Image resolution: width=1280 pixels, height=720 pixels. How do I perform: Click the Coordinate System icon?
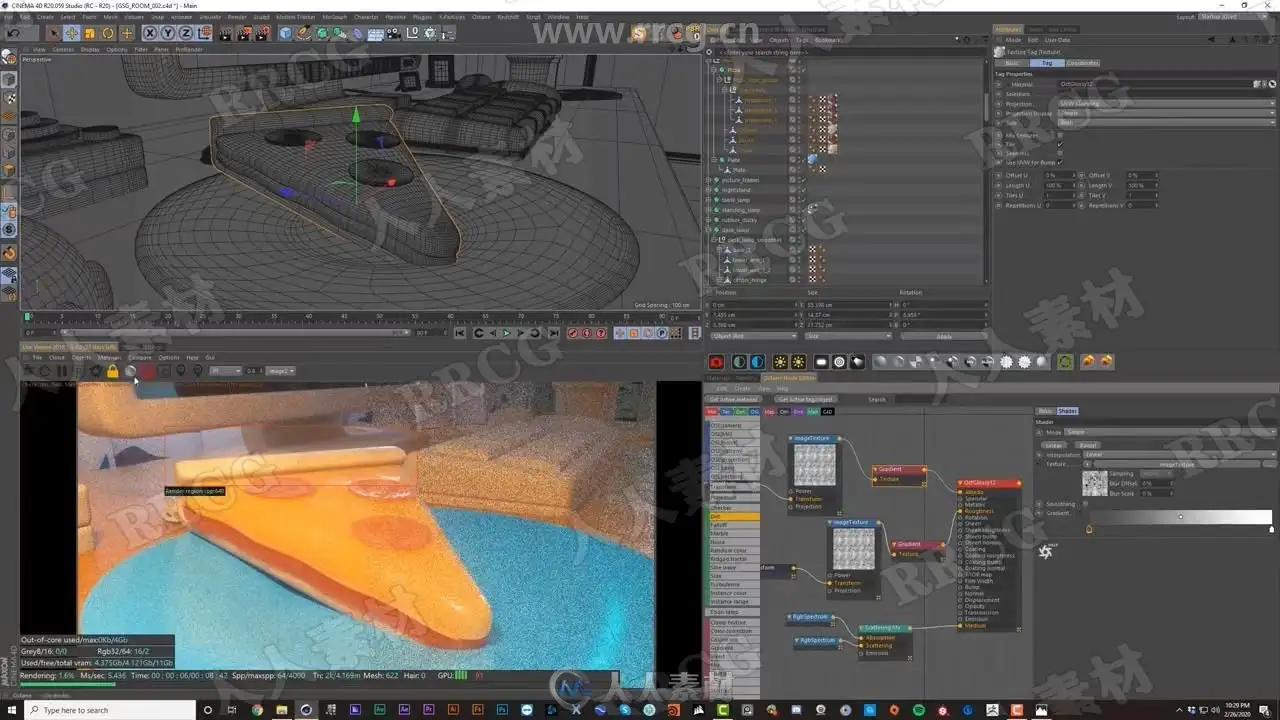coord(205,33)
